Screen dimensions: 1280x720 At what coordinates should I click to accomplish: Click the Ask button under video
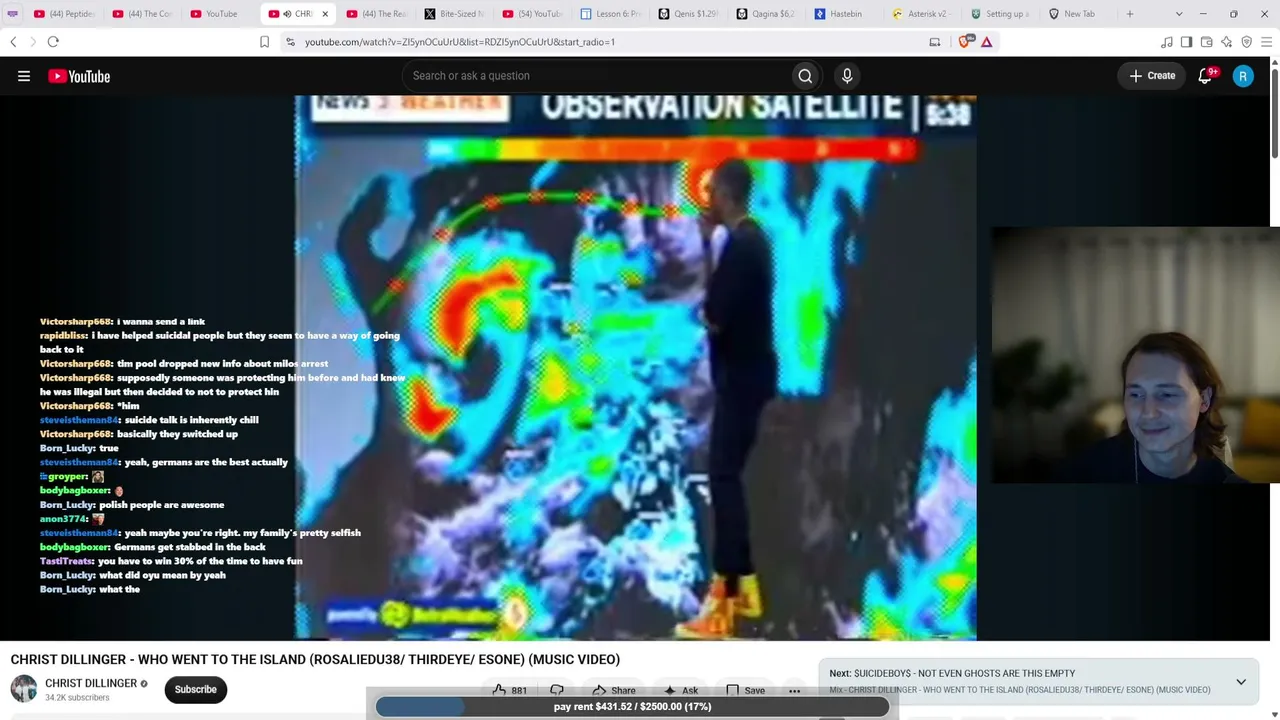pyautogui.click(x=680, y=690)
